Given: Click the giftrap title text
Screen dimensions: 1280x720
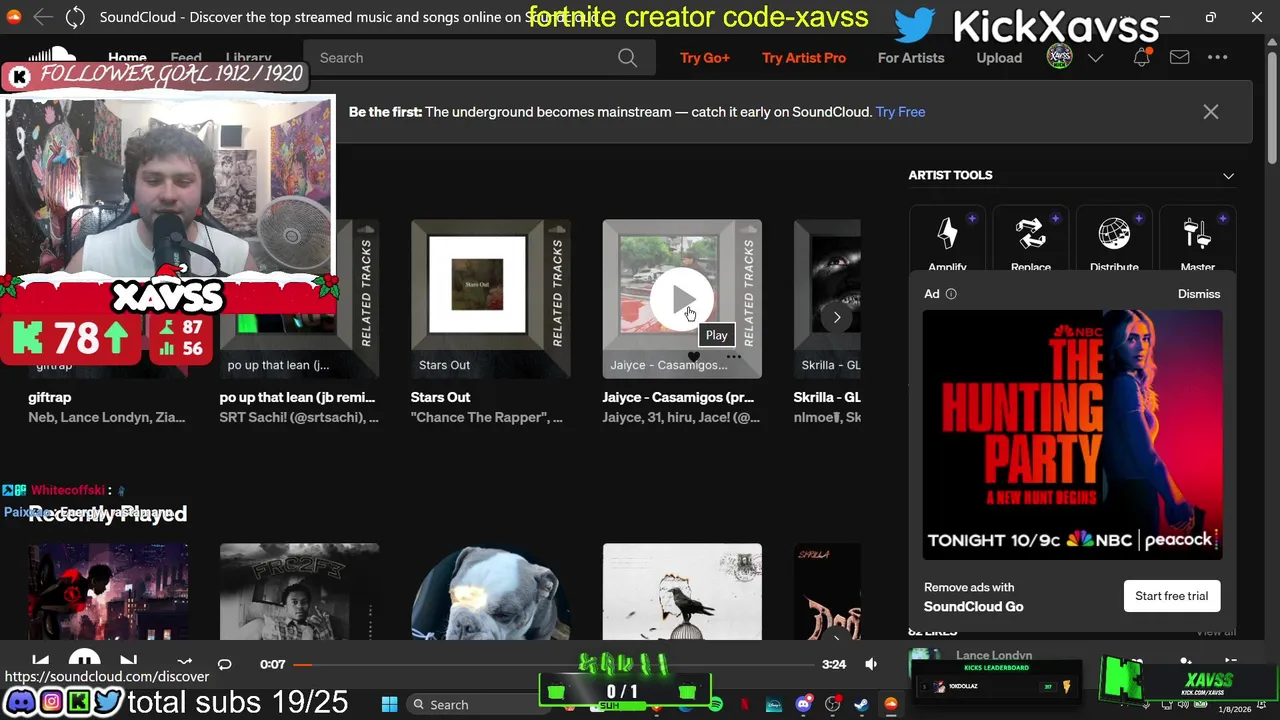Looking at the screenshot, I should [50, 397].
